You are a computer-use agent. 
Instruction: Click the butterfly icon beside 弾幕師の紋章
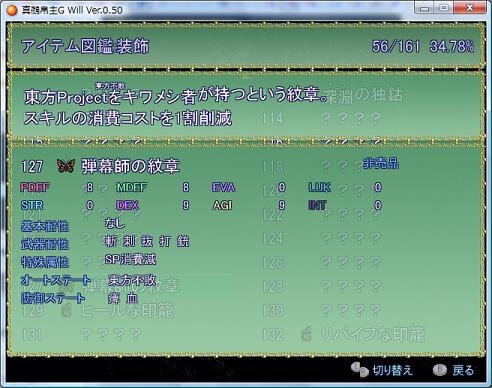(66, 166)
